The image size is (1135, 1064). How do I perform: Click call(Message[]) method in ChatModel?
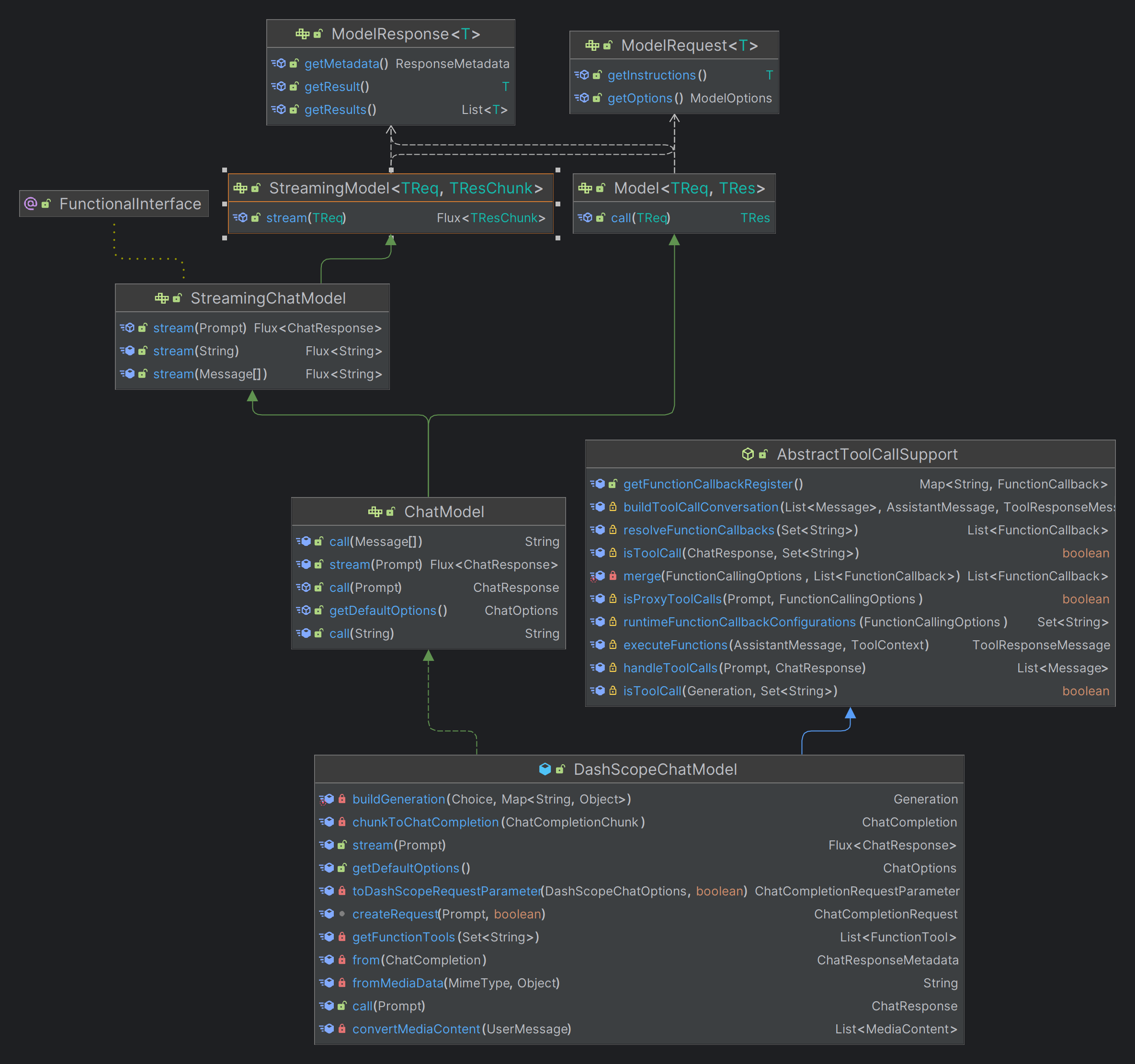[375, 542]
